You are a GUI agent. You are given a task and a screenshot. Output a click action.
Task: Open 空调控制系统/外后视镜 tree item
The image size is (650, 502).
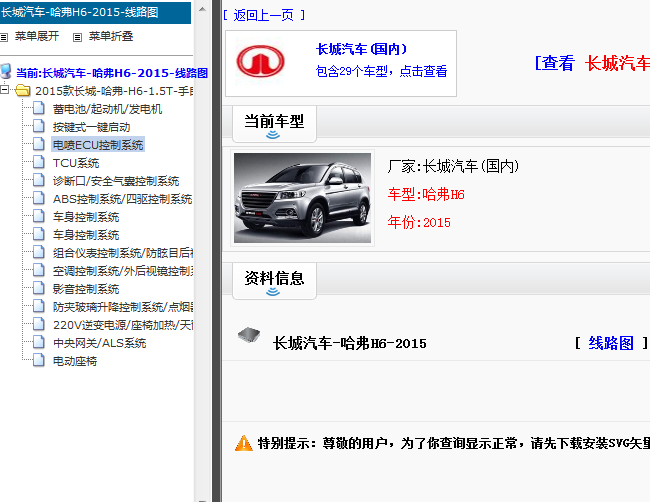point(123,271)
